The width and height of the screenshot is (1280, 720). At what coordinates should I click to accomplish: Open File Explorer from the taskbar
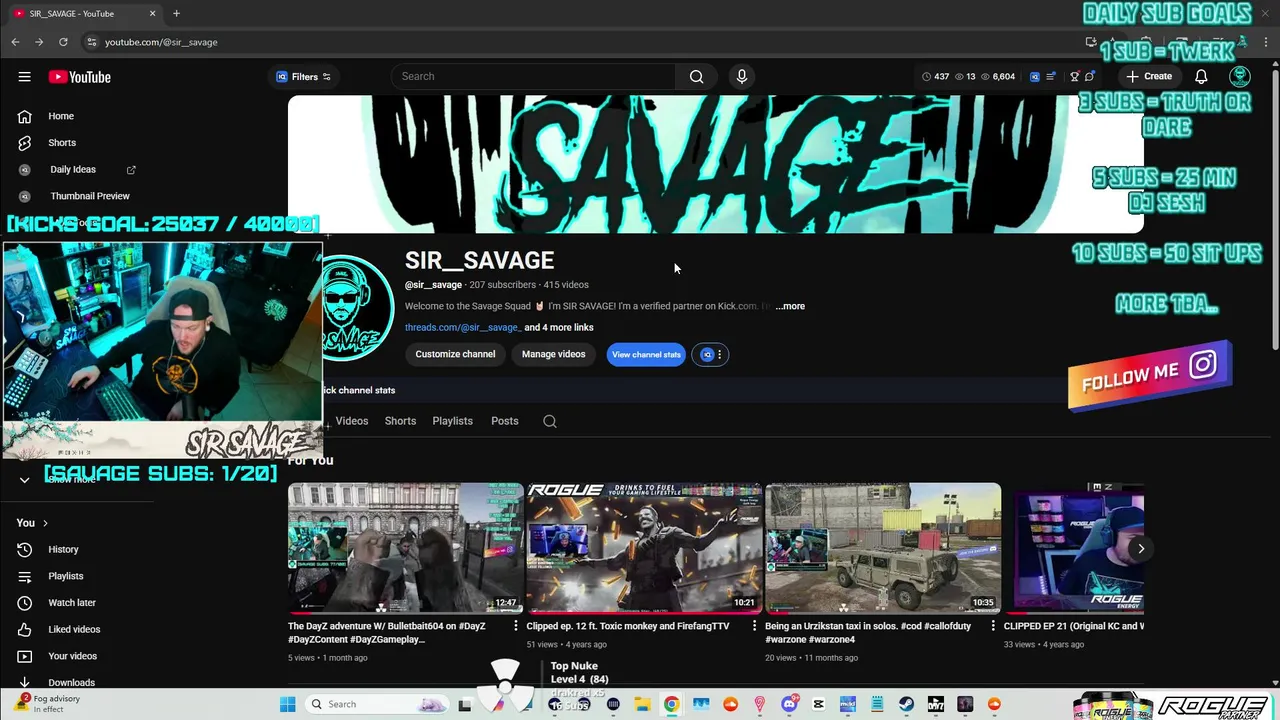642,704
